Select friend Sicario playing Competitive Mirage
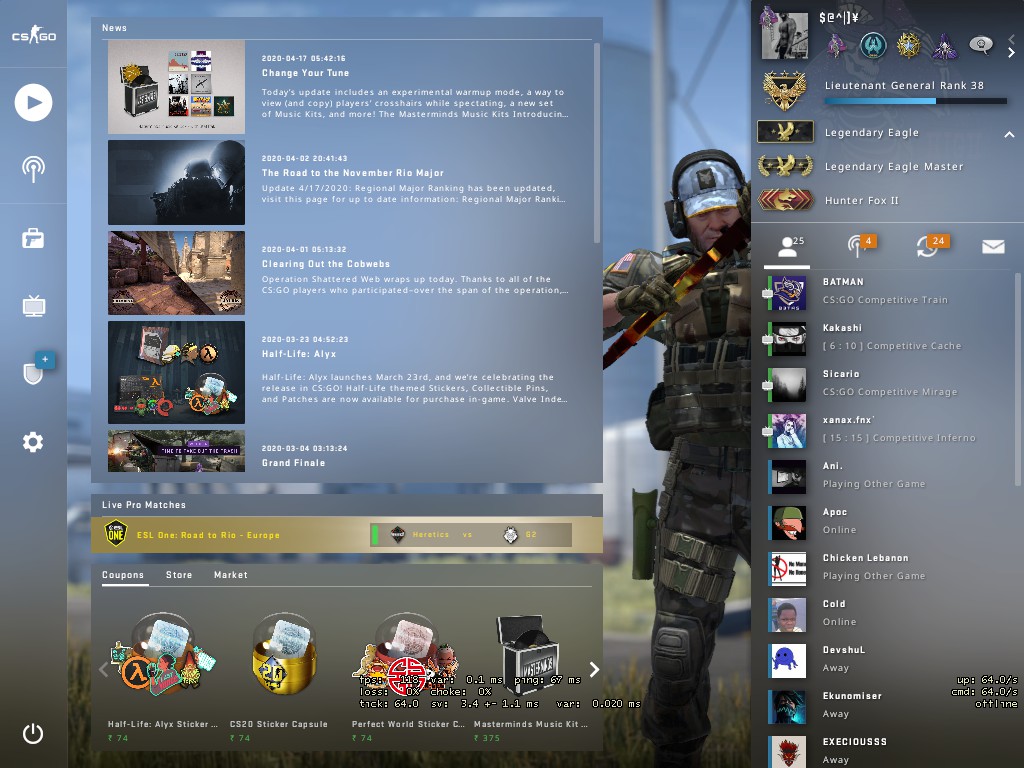 [x=889, y=384]
